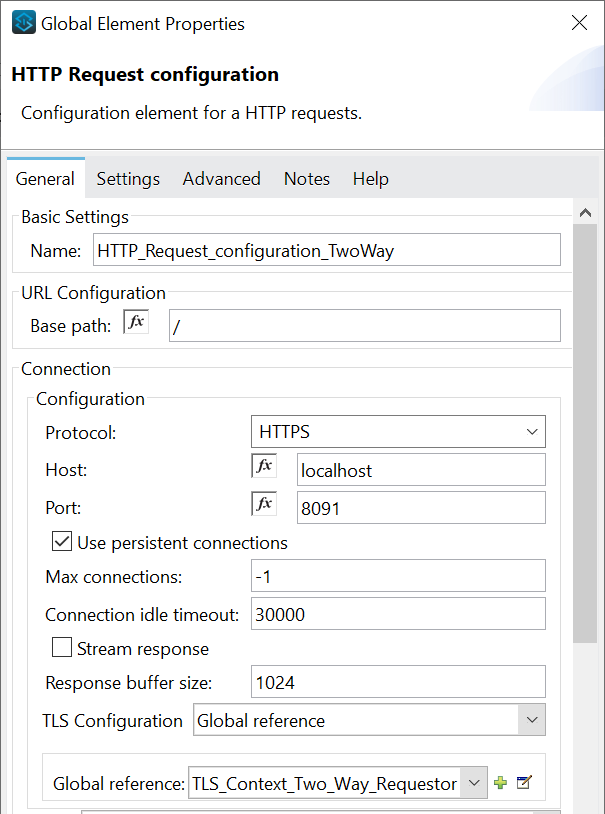Select the Help tab
The width and height of the screenshot is (605, 814).
[370, 179]
